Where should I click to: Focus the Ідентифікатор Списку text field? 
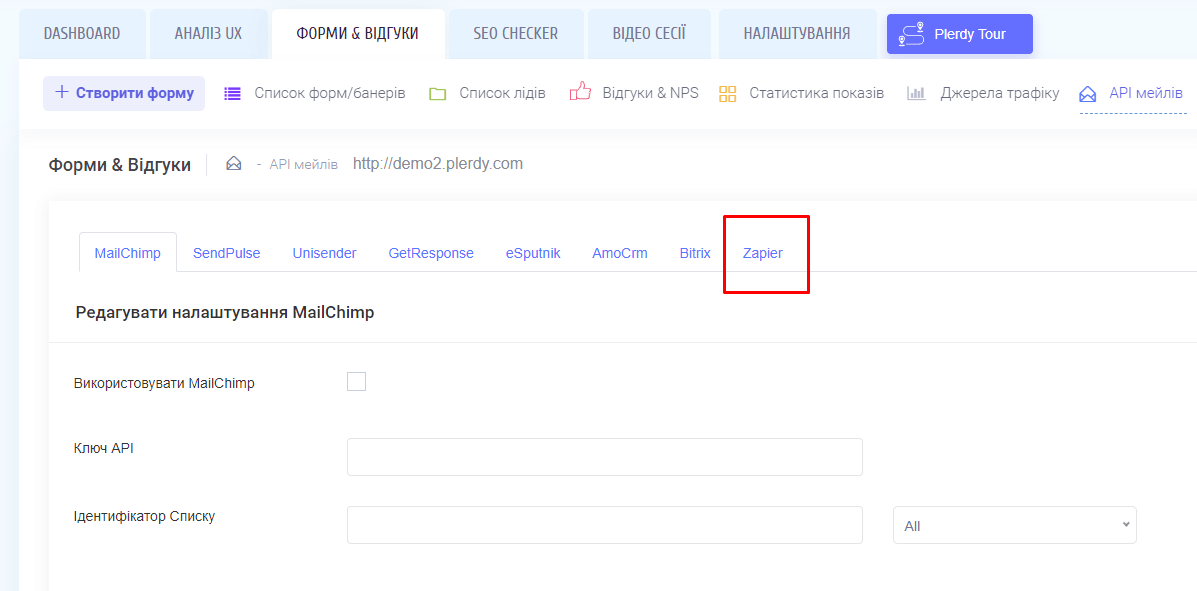pos(604,525)
